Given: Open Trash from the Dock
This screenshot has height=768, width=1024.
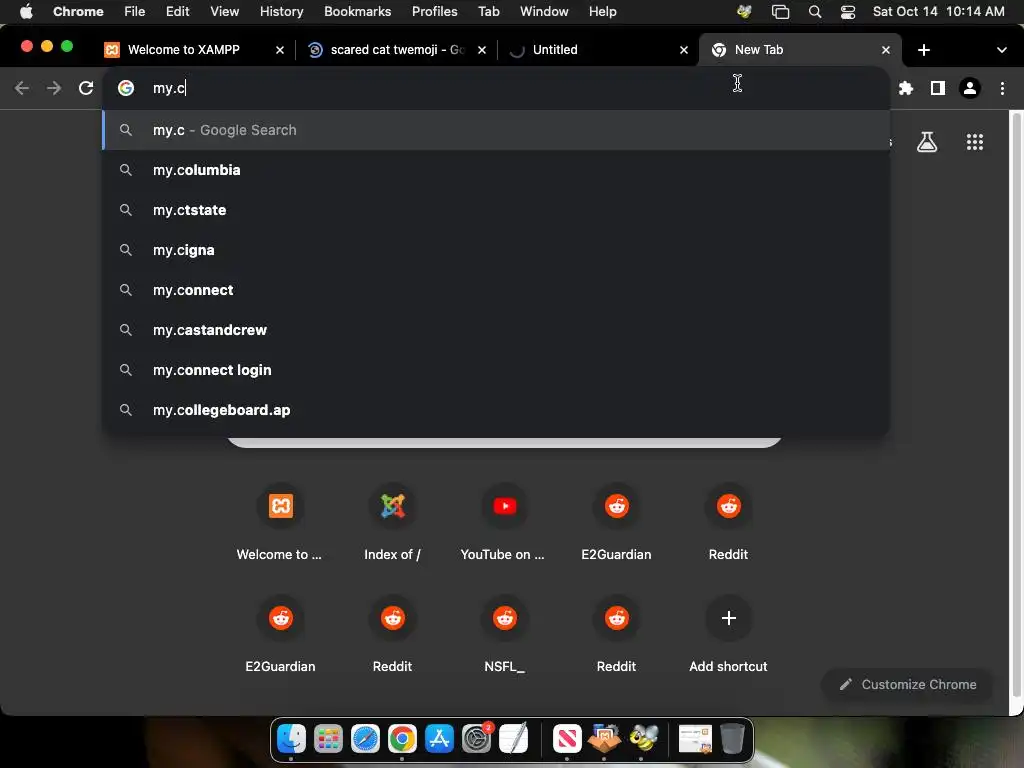Looking at the screenshot, I should [732, 739].
